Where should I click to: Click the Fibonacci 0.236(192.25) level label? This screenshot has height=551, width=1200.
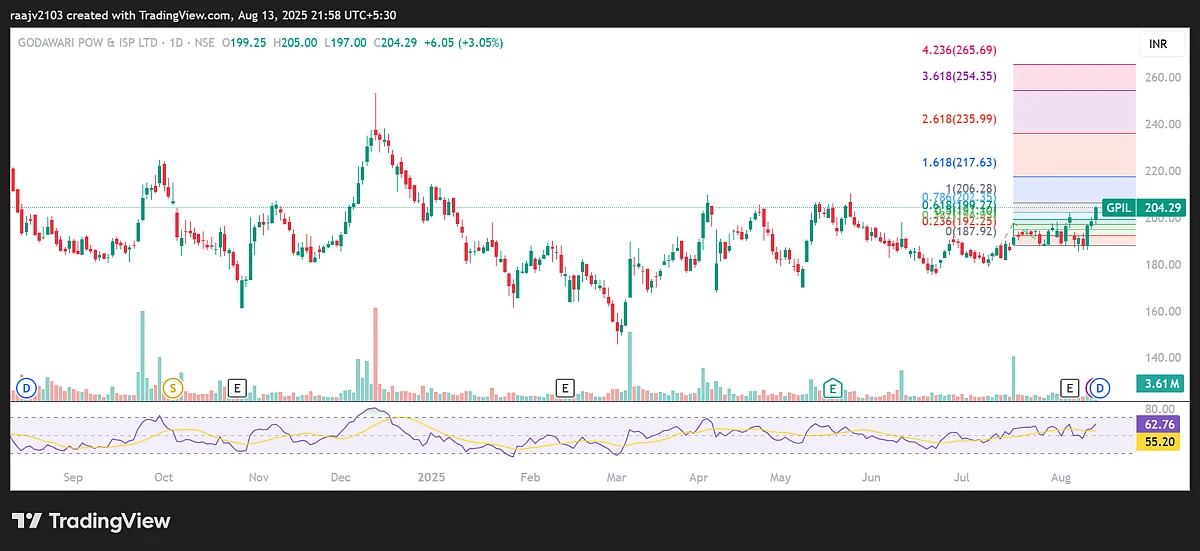(x=959, y=221)
